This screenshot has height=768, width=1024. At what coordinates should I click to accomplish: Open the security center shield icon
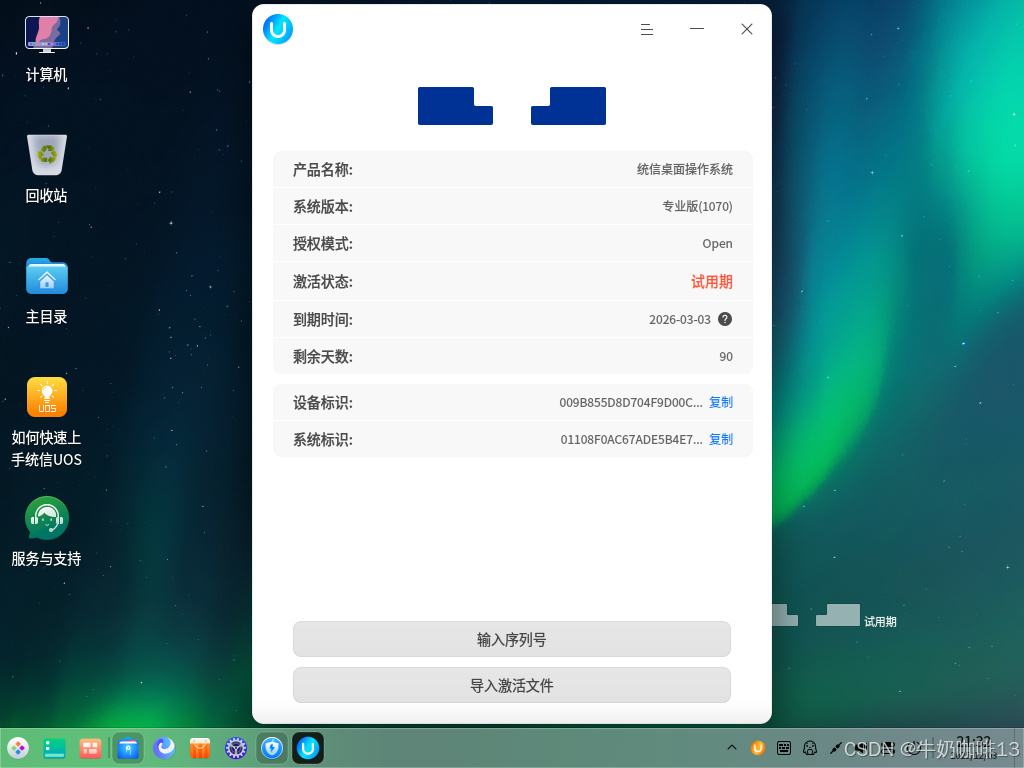(272, 748)
